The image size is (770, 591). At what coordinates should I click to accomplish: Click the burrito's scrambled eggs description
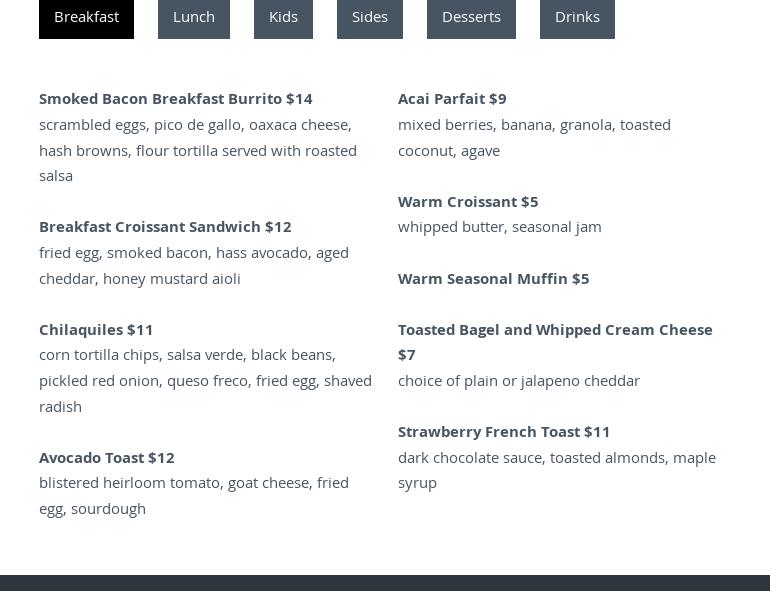(197, 150)
